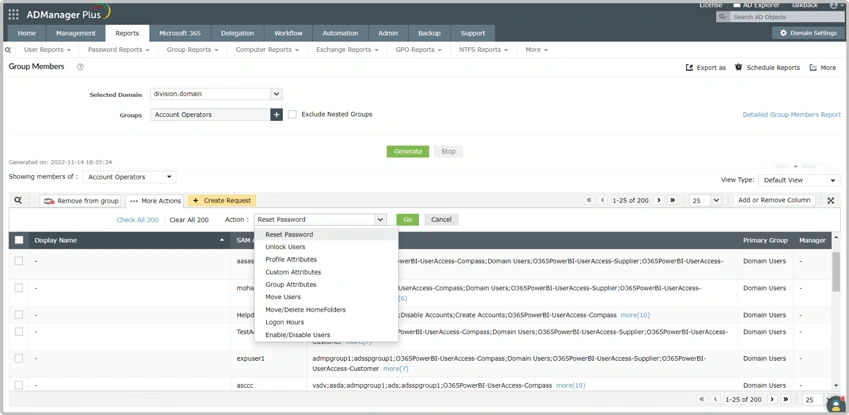Click Clear All 200 link
This screenshot has height=415, width=849.
pyautogui.click(x=189, y=220)
